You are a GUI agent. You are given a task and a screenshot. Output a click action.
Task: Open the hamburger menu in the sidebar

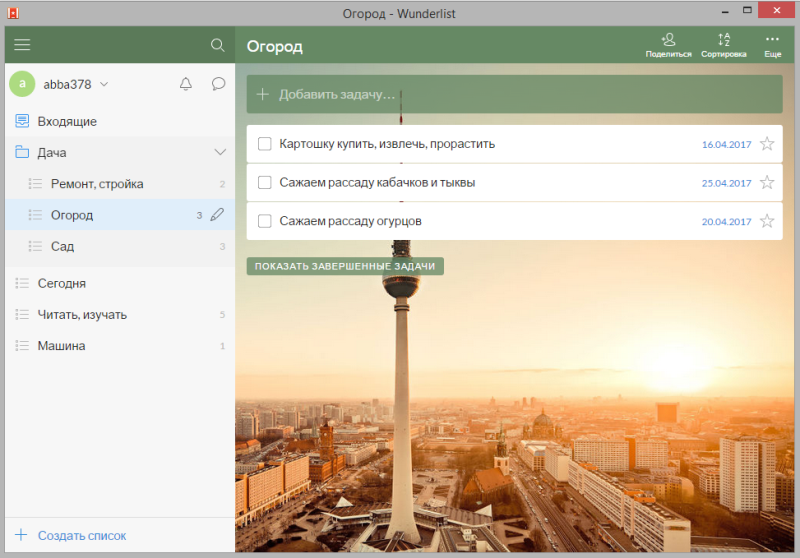coord(22,45)
